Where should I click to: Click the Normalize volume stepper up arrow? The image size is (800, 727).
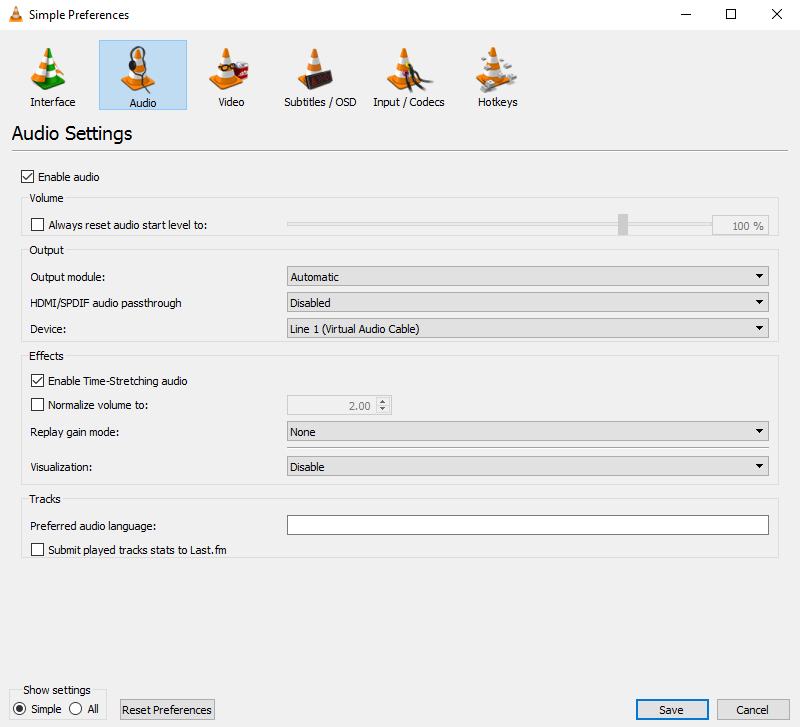coord(382,400)
